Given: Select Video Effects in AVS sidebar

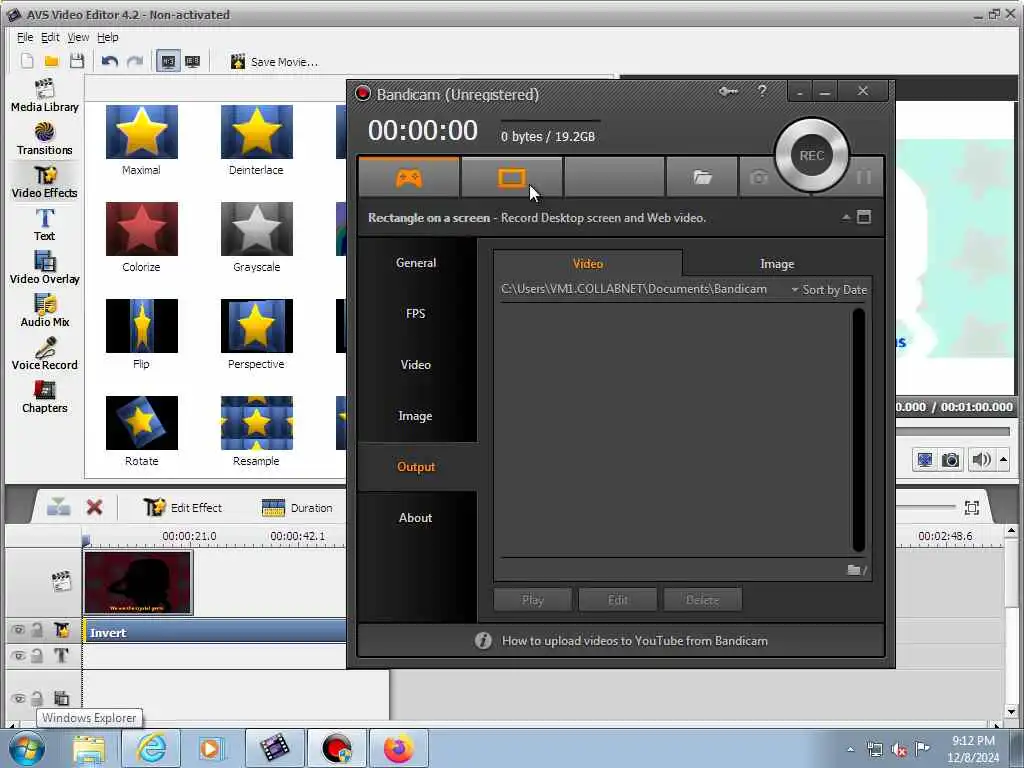Looking at the screenshot, I should tap(44, 182).
